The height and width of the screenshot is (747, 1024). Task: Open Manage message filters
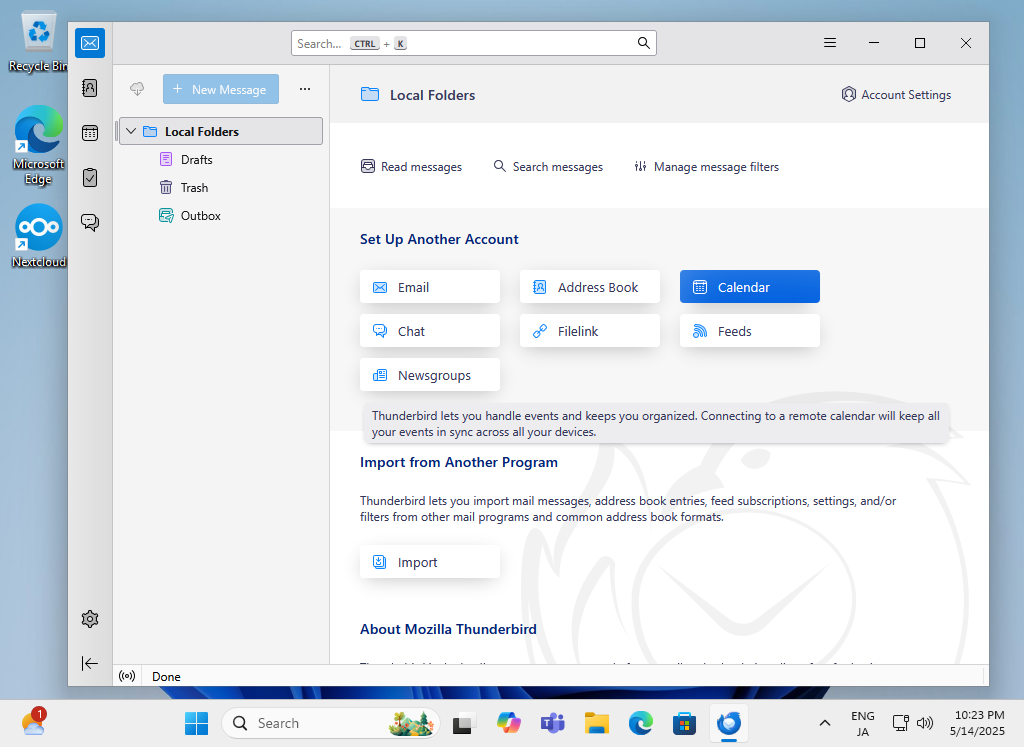707,167
